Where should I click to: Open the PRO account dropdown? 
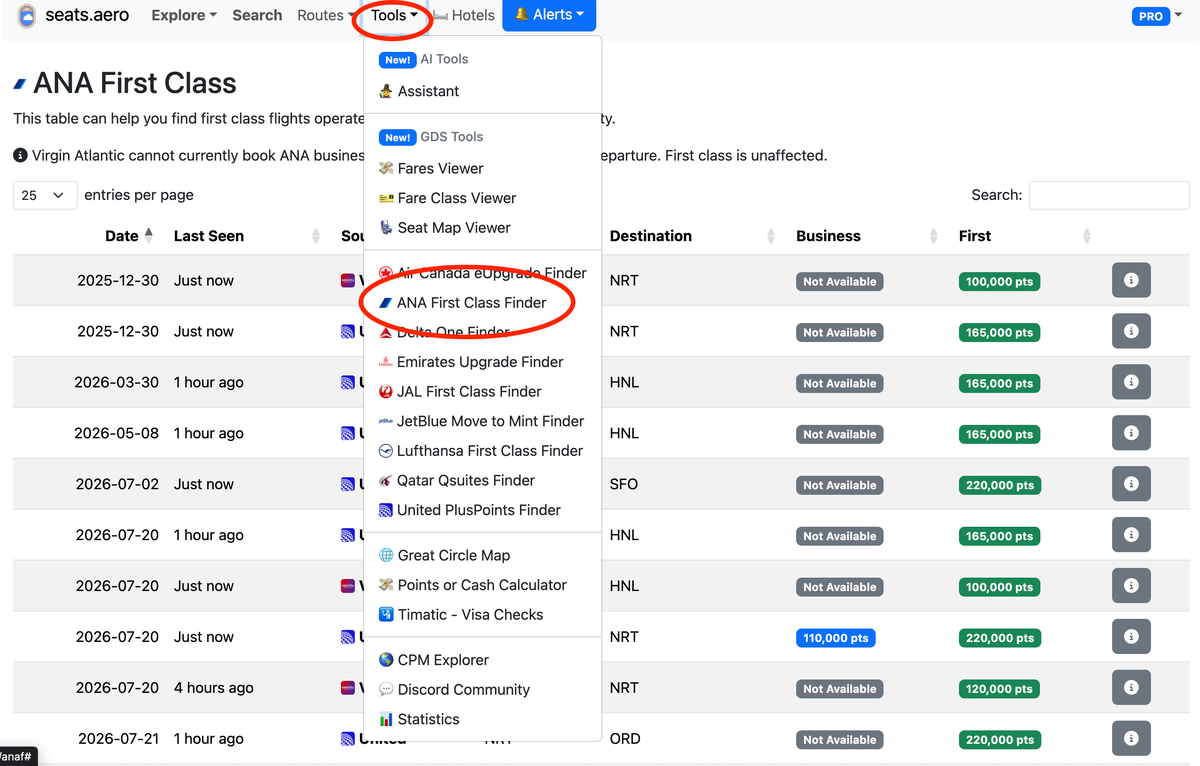[1157, 16]
